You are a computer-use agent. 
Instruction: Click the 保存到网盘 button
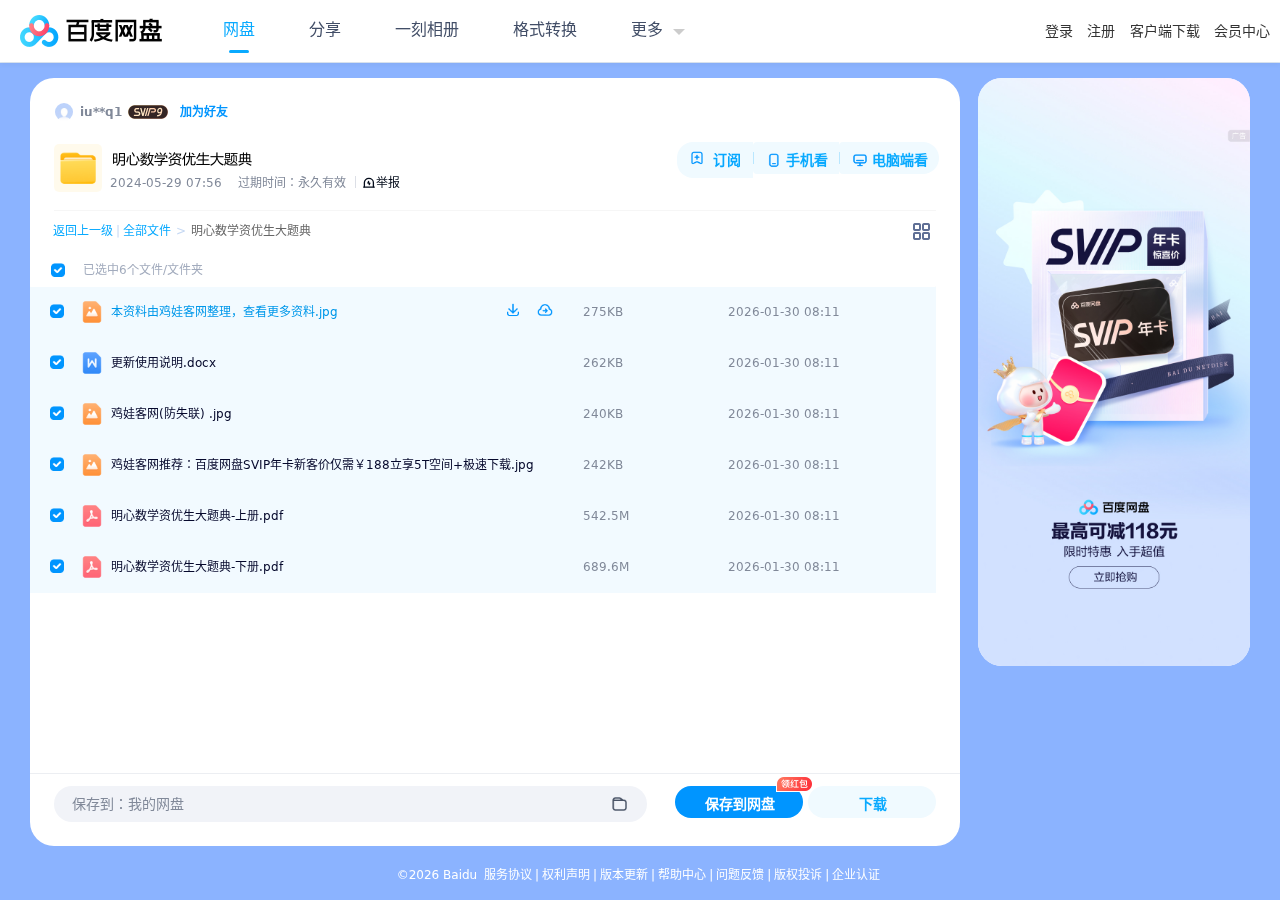tap(739, 803)
